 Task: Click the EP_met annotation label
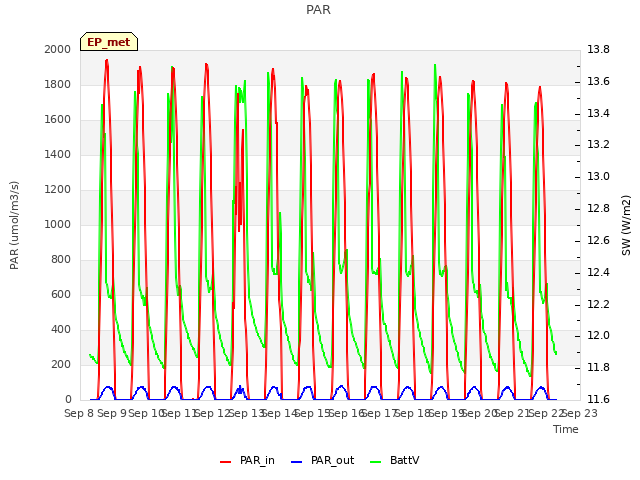(x=109, y=42)
